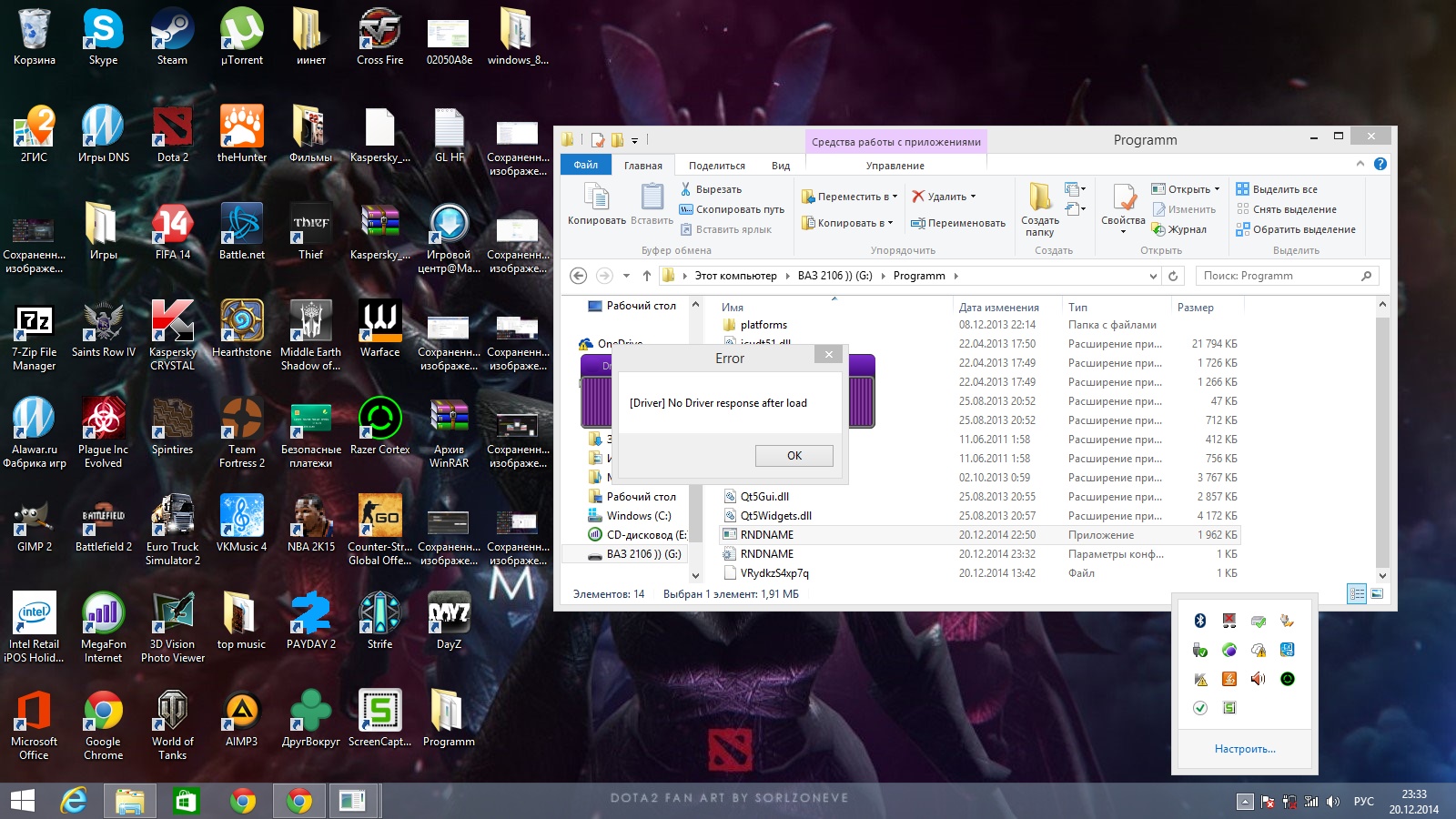Click Снять выделение in ribbon
The width and height of the screenshot is (1456, 819).
point(1286,209)
